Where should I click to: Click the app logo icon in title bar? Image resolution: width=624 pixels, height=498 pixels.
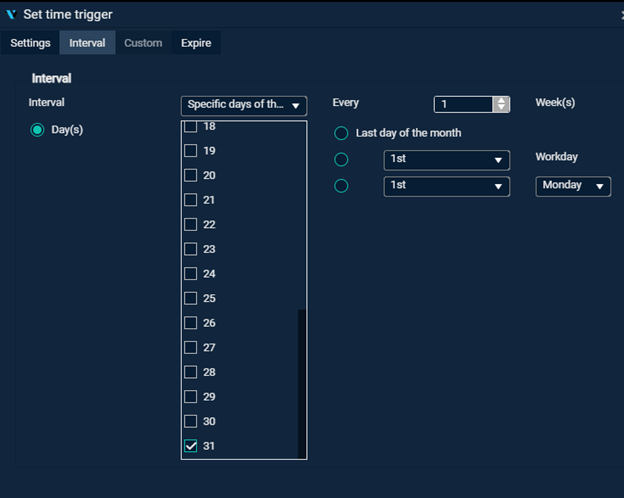pos(11,14)
